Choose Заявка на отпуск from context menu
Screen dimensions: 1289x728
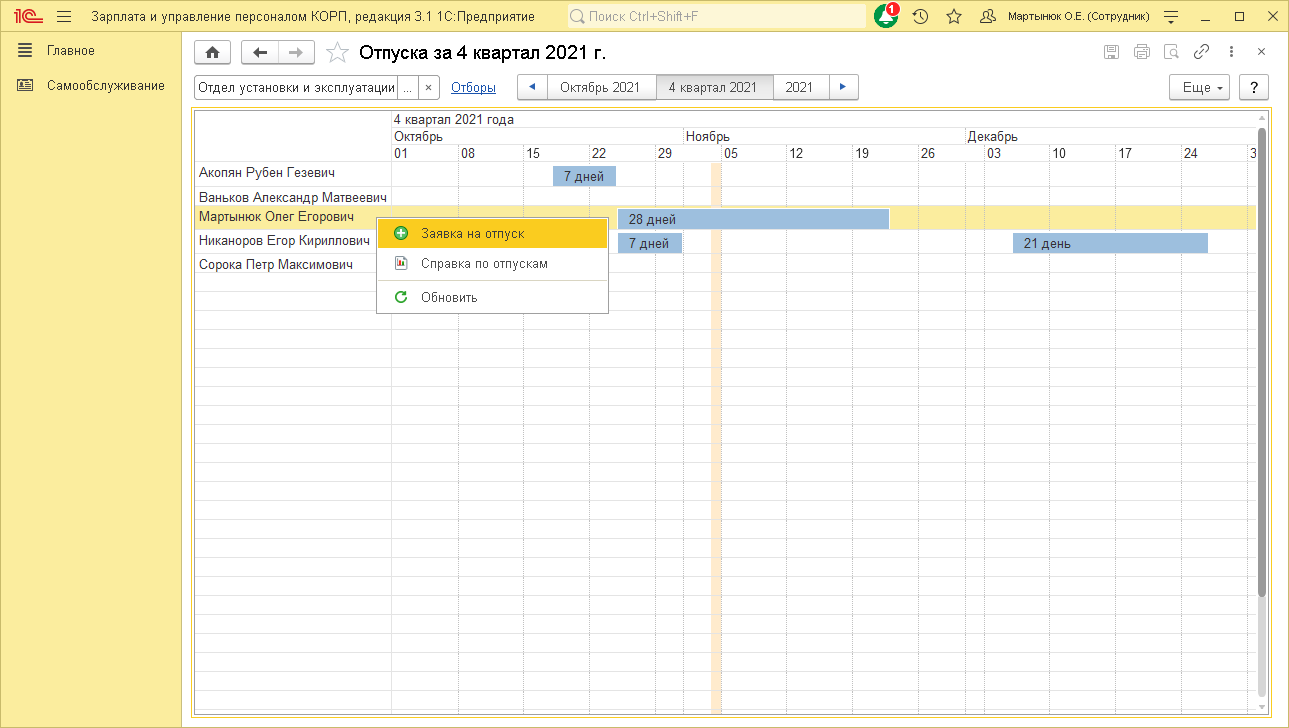493,233
